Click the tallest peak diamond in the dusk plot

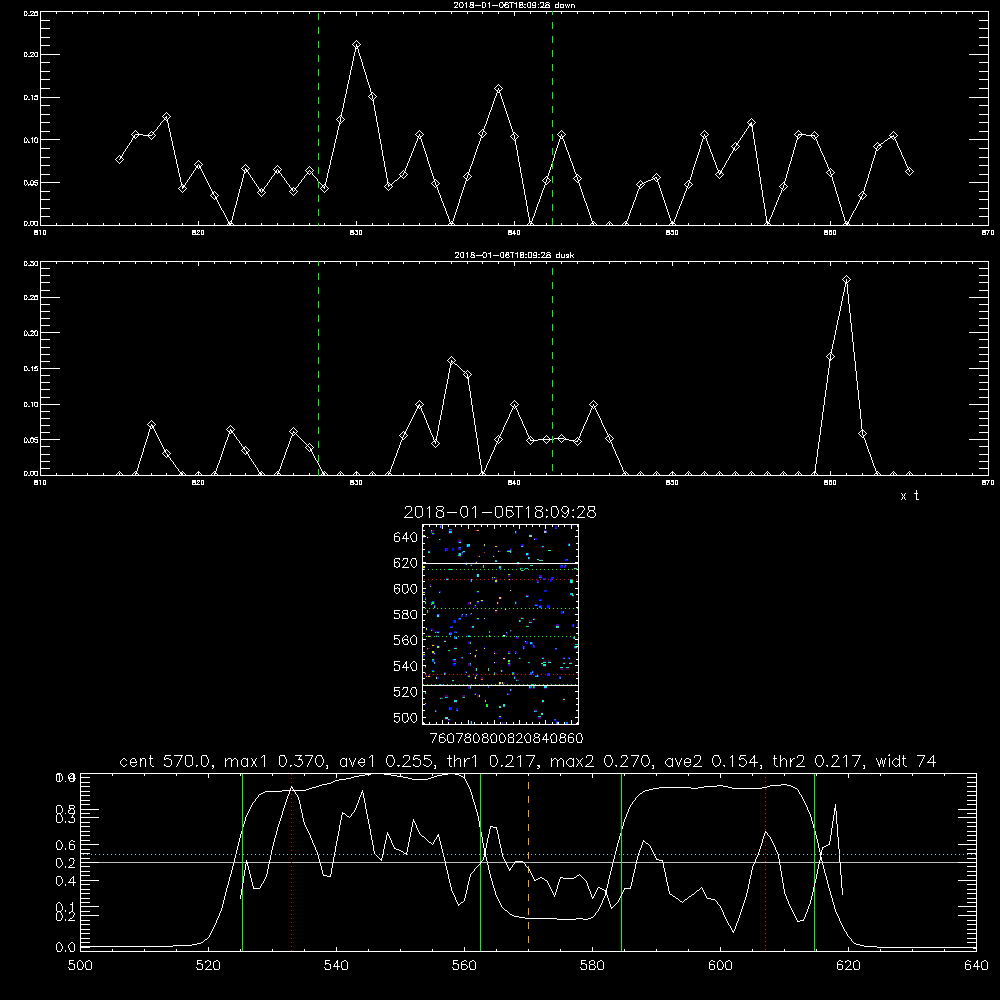pyautogui.click(x=846, y=279)
